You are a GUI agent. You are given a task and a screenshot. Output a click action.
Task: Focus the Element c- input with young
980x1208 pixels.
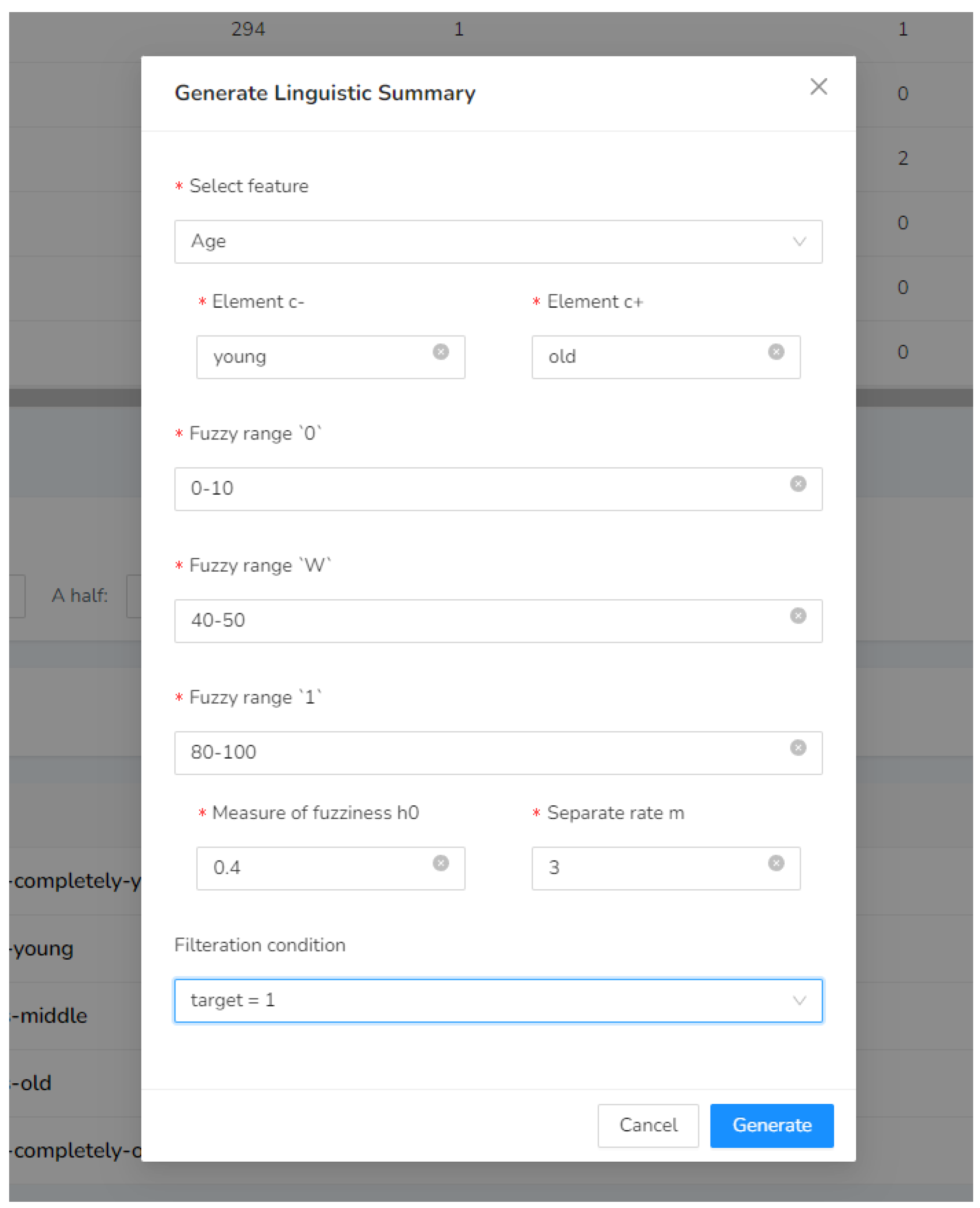[x=316, y=357]
